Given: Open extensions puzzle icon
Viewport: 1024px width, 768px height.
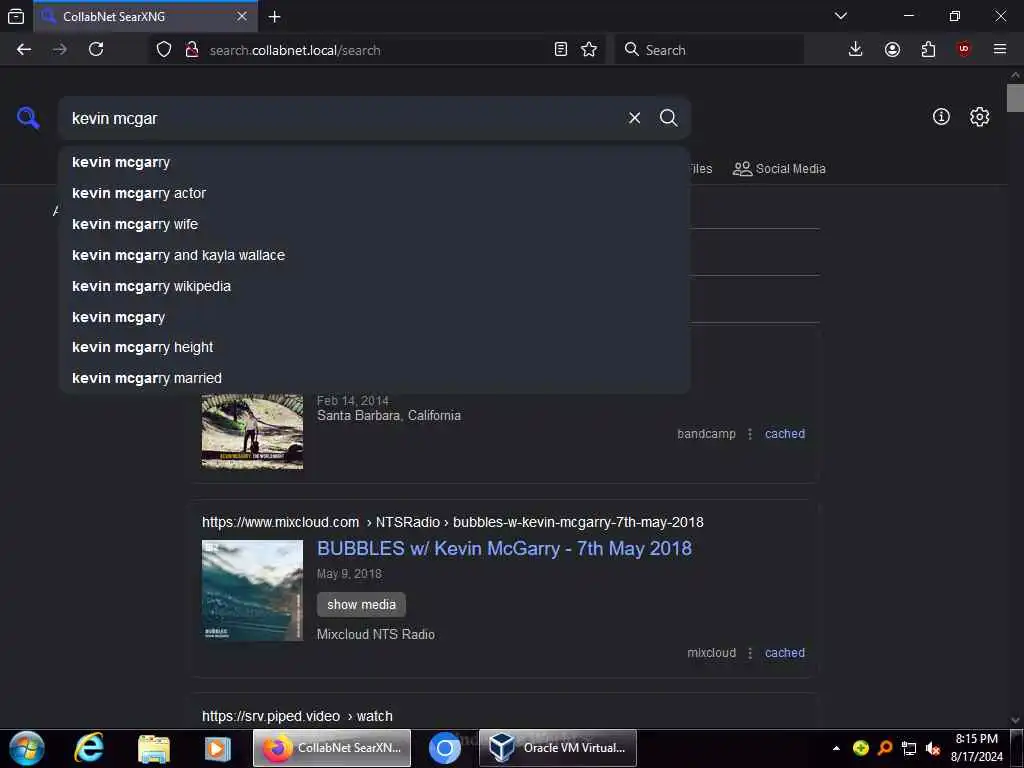Looking at the screenshot, I should tap(928, 50).
